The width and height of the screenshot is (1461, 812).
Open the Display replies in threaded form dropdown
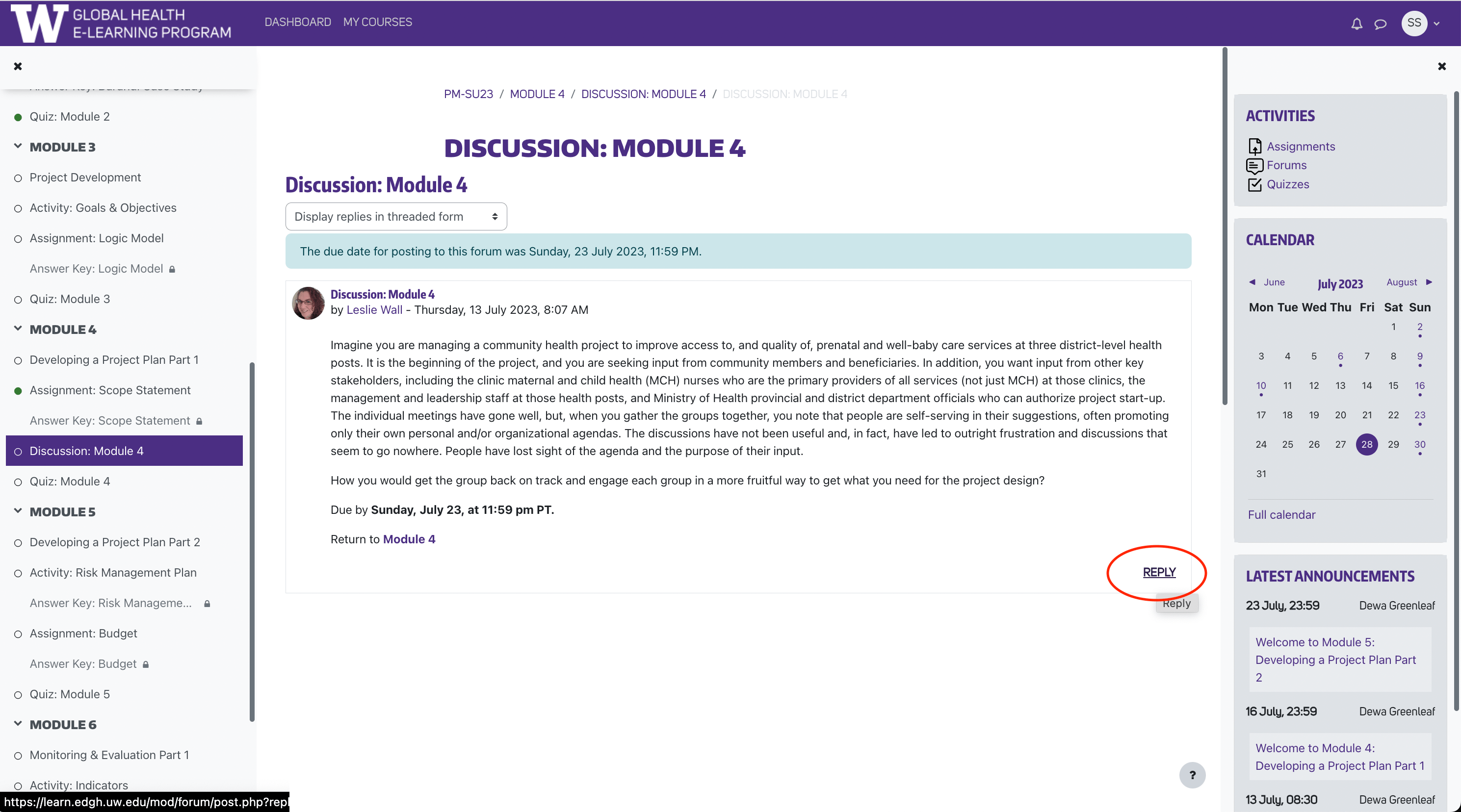coord(396,216)
